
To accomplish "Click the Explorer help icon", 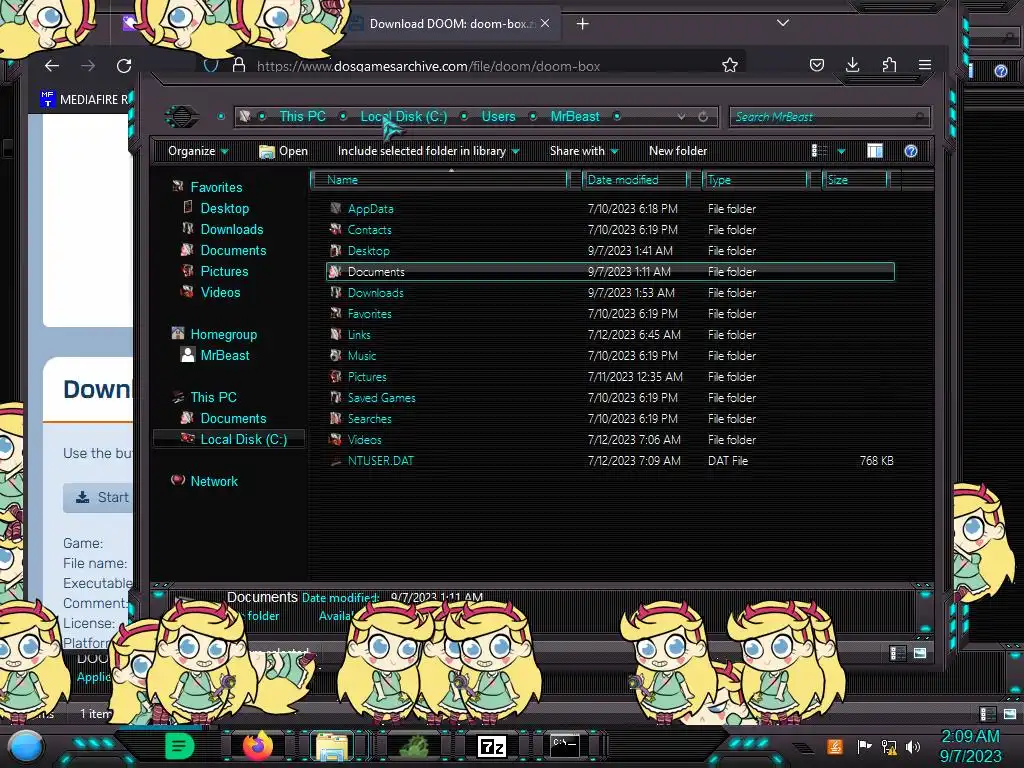I will point(910,151).
